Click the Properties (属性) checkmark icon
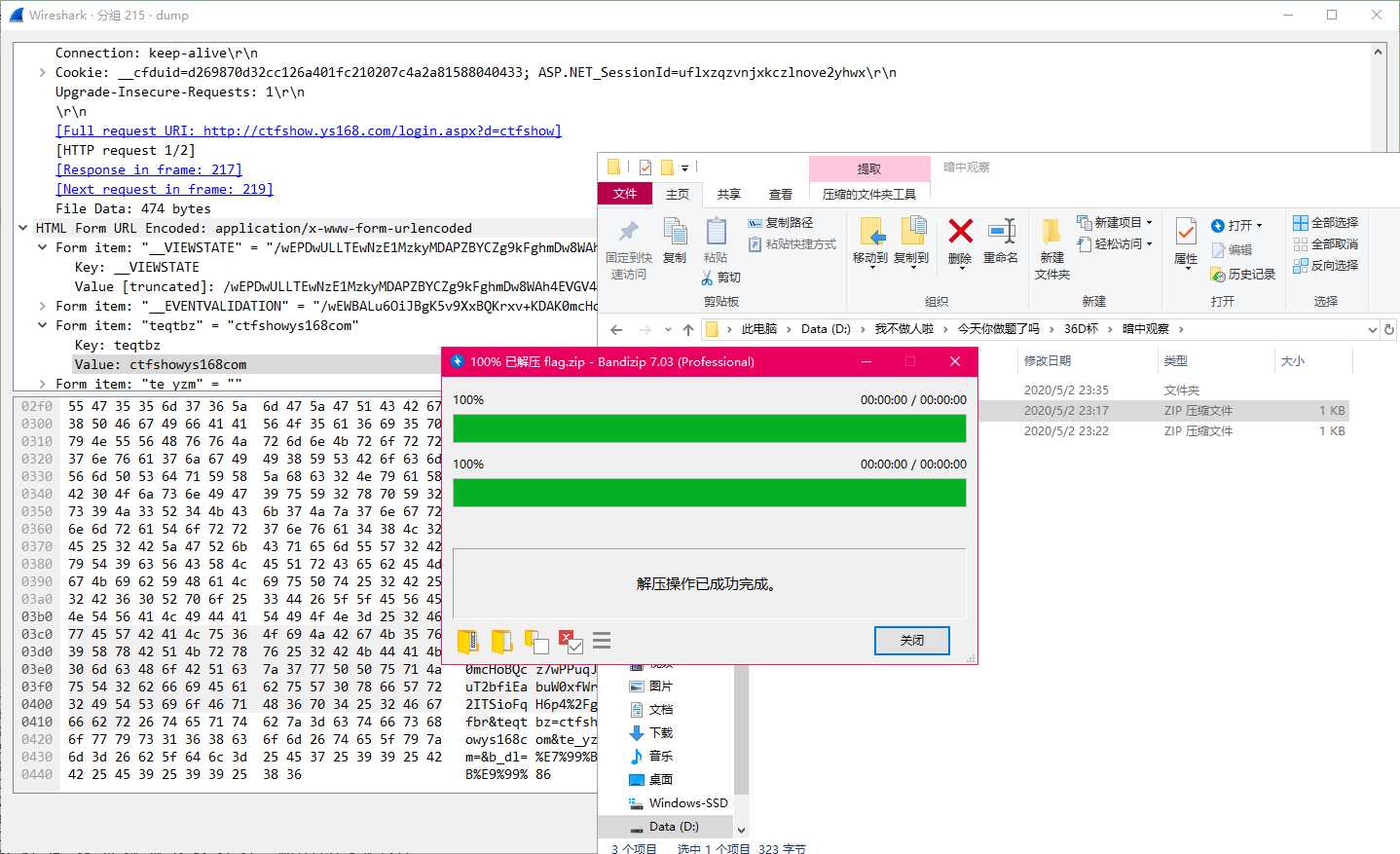This screenshot has width=1400, height=854. [1186, 232]
